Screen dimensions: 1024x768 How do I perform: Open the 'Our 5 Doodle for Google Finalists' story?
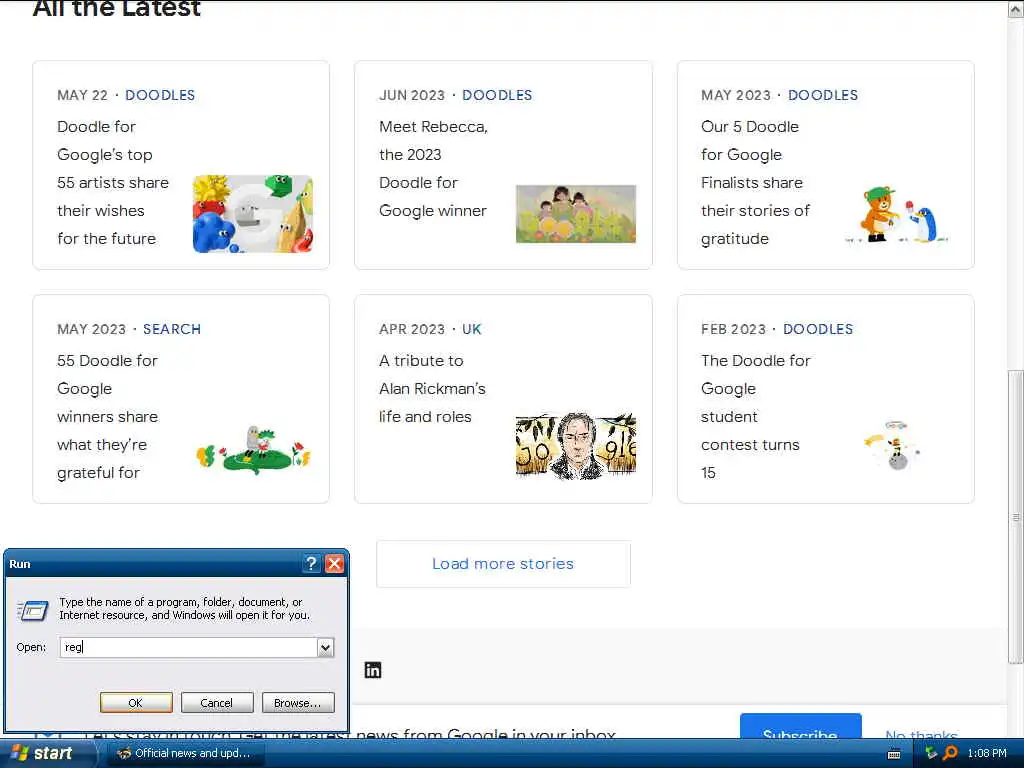tap(755, 182)
